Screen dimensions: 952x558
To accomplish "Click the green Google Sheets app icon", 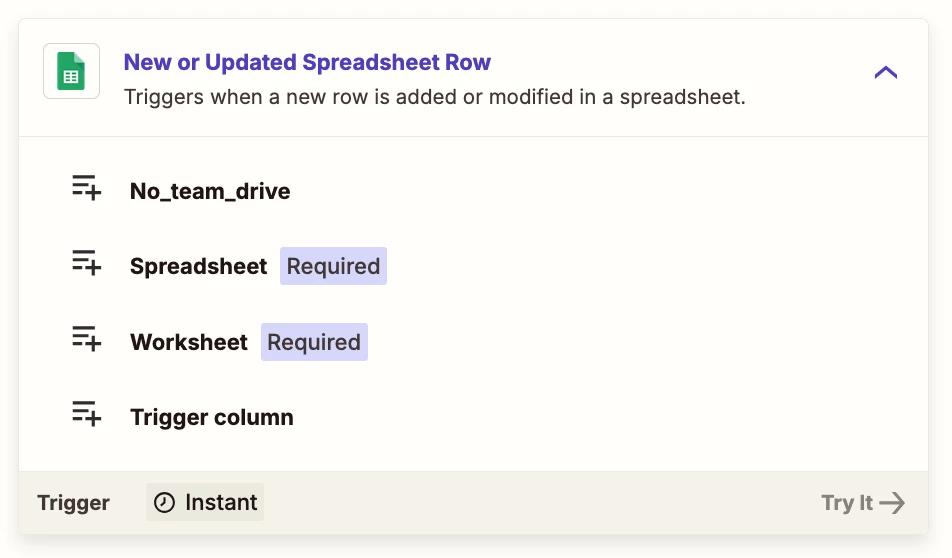I will click(71, 71).
